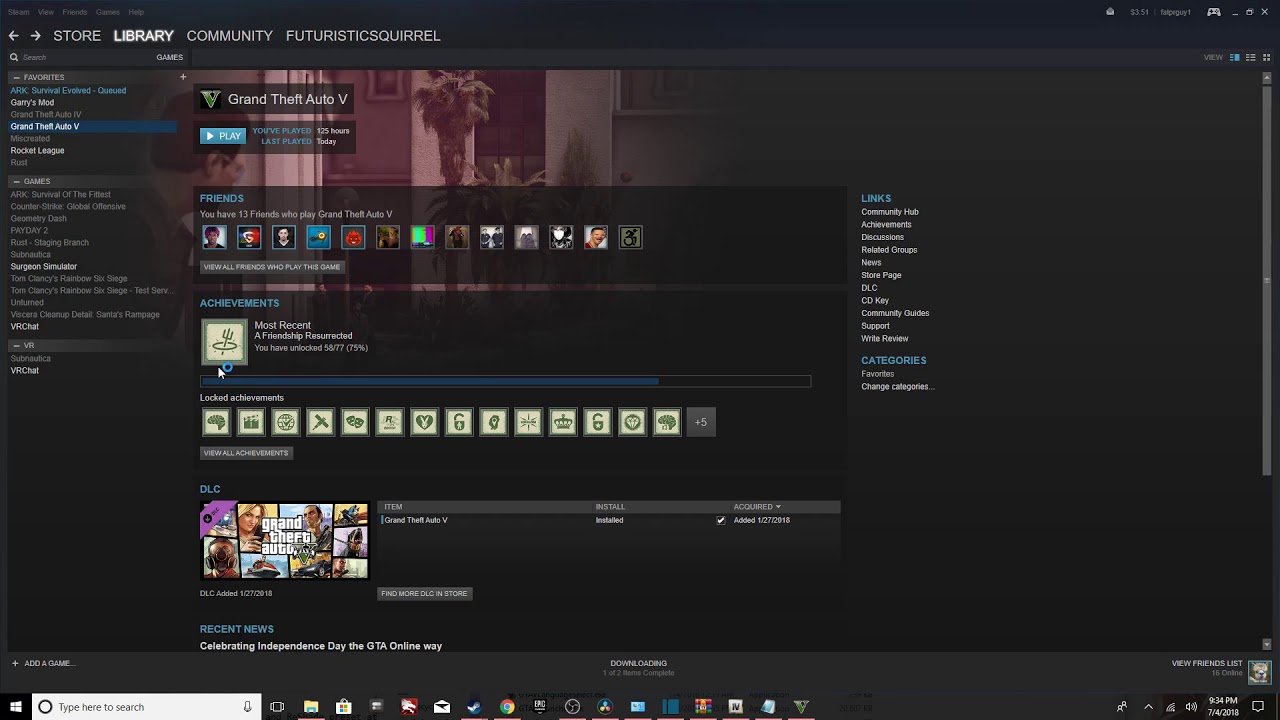Open the Independence Day GTA Online news headline

(x=321, y=646)
